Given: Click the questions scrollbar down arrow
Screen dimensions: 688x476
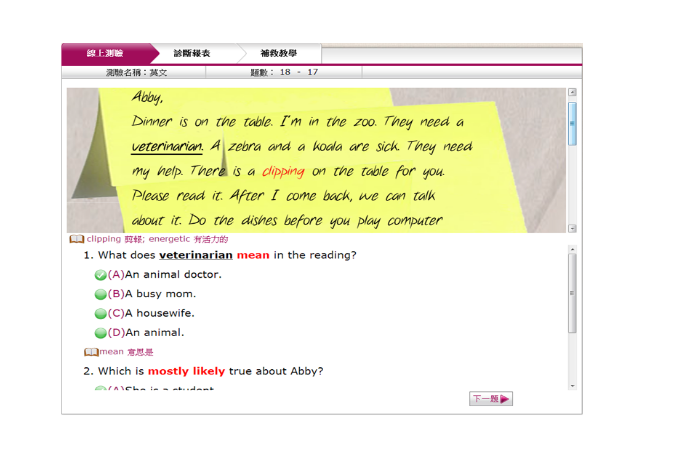Looking at the screenshot, I should coord(572,385).
